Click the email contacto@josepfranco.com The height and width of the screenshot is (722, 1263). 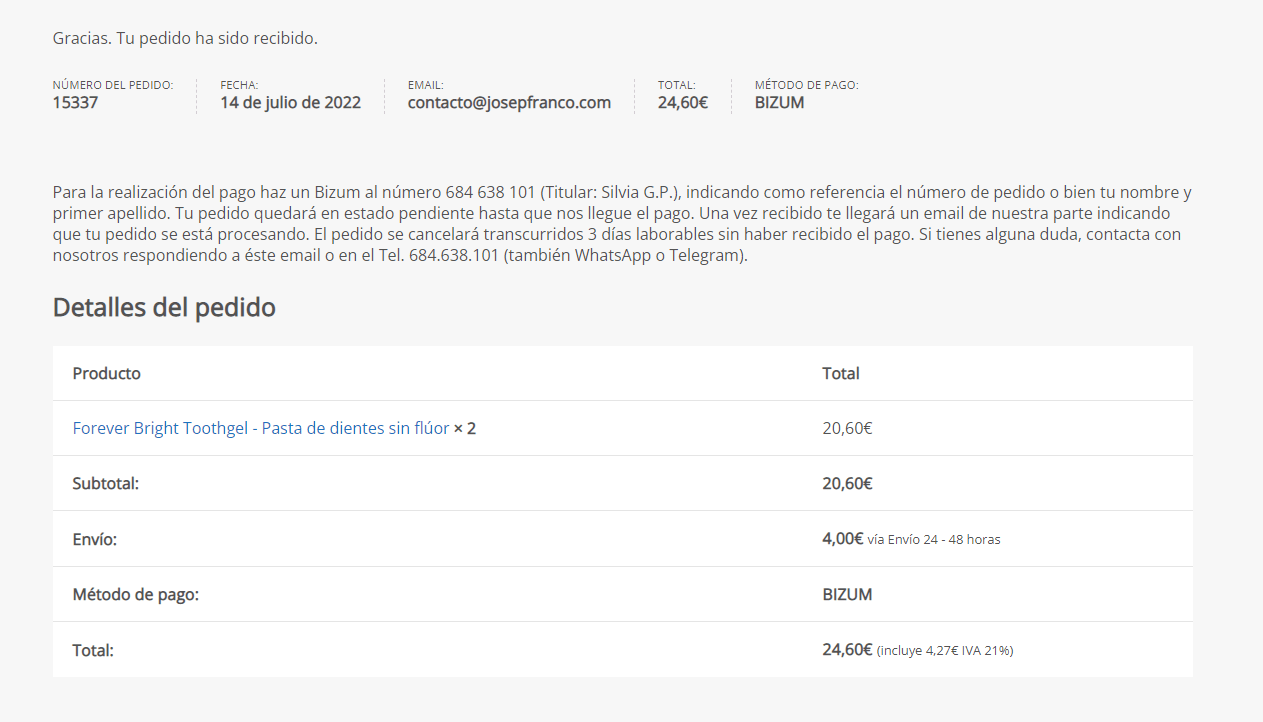point(509,102)
